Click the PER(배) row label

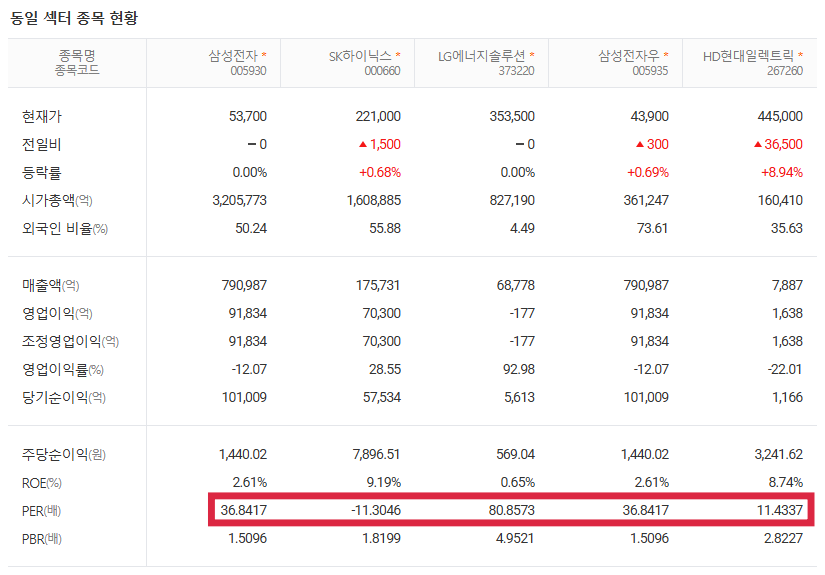pyautogui.click(x=42, y=511)
